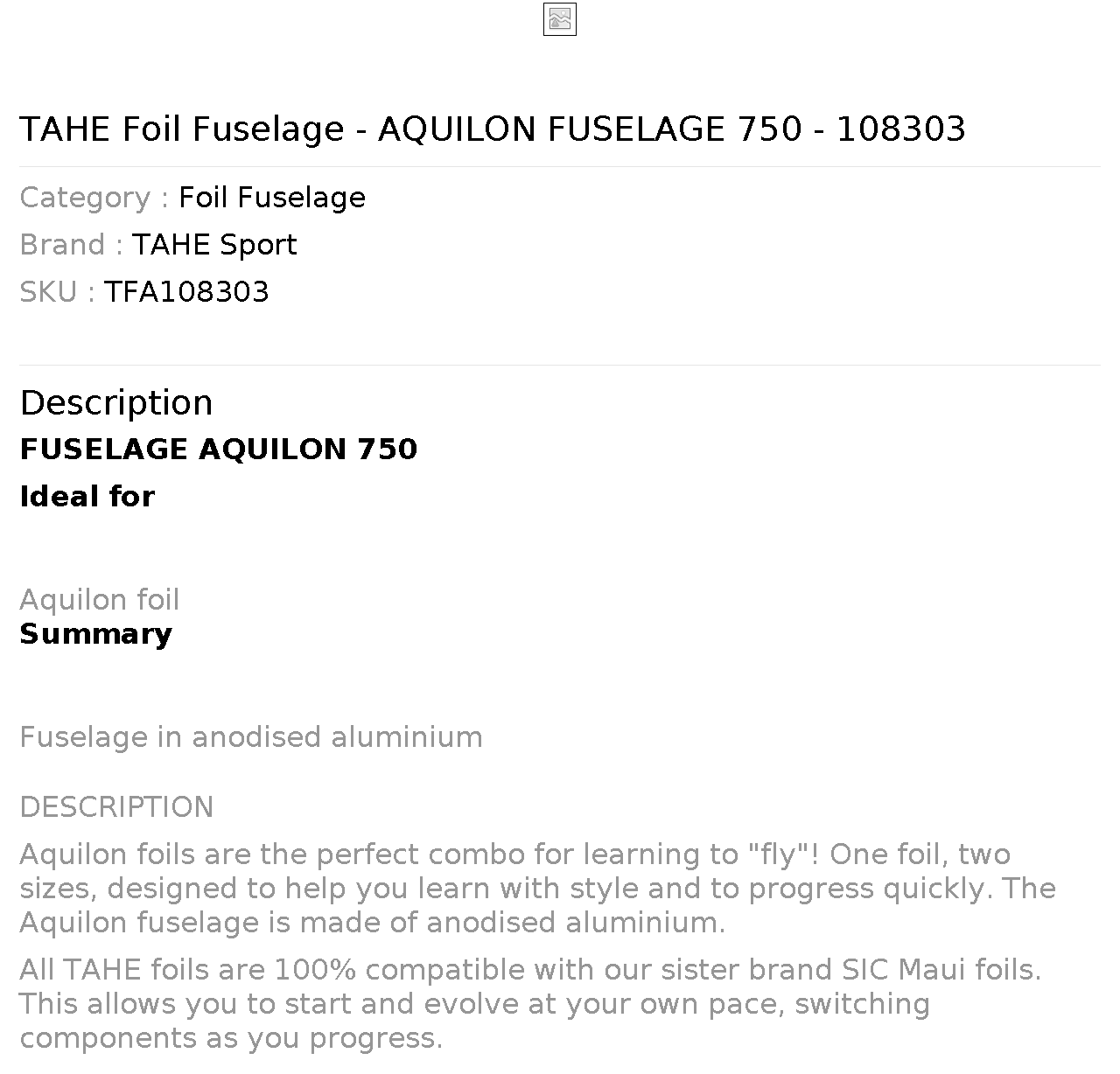The width and height of the screenshot is (1120, 1074).
Task: Click the broken product image placeholder icon
Action: tap(560, 19)
